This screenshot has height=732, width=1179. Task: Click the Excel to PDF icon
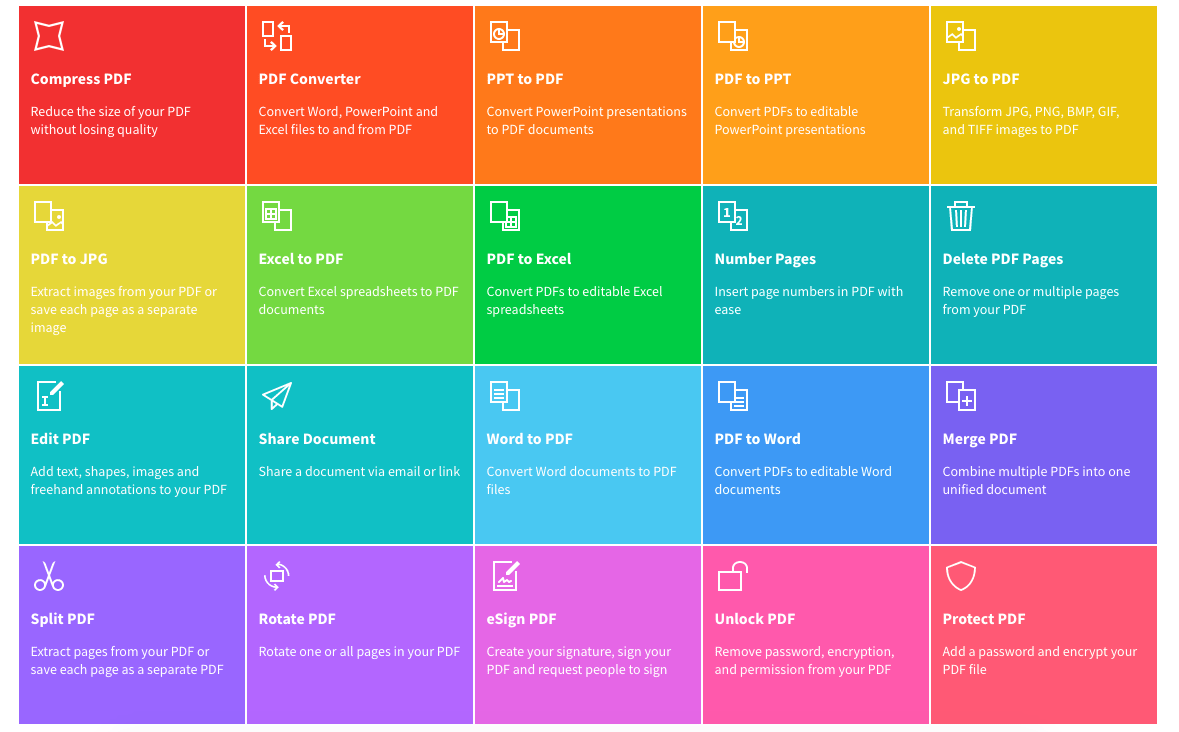point(277,216)
